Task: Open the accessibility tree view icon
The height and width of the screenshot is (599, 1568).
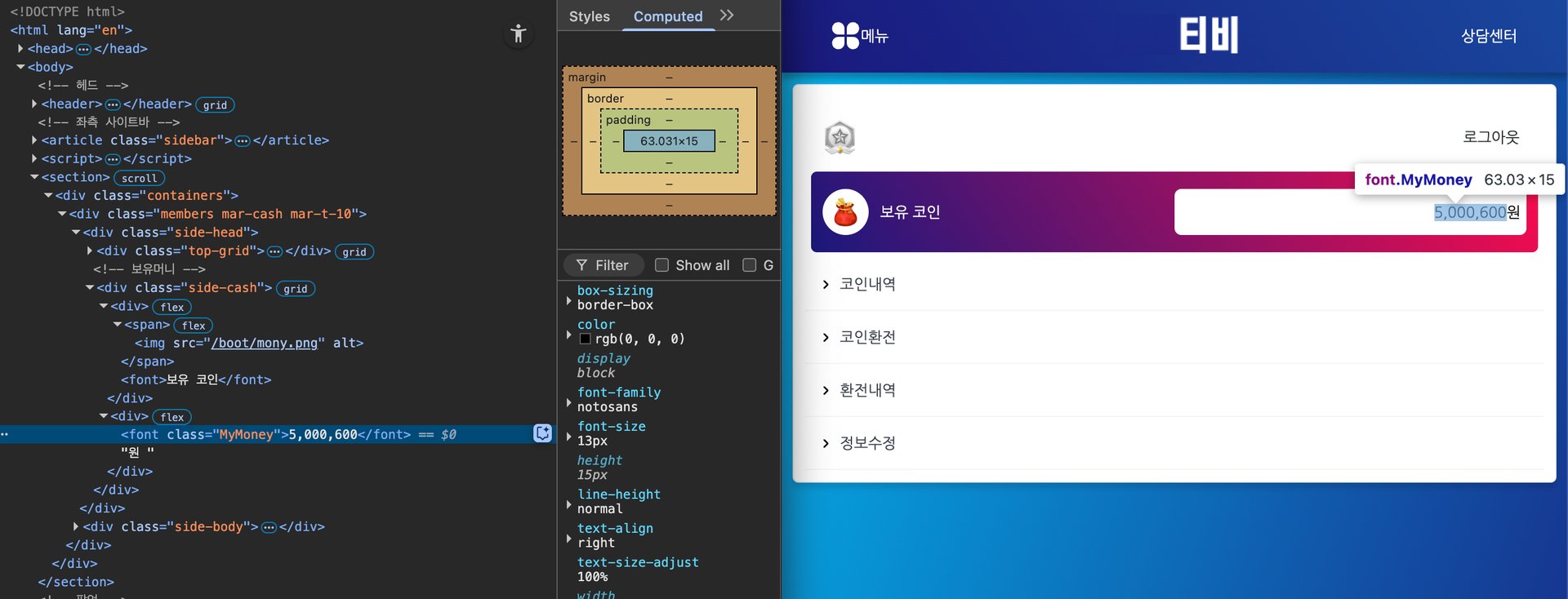Action: coord(518,33)
